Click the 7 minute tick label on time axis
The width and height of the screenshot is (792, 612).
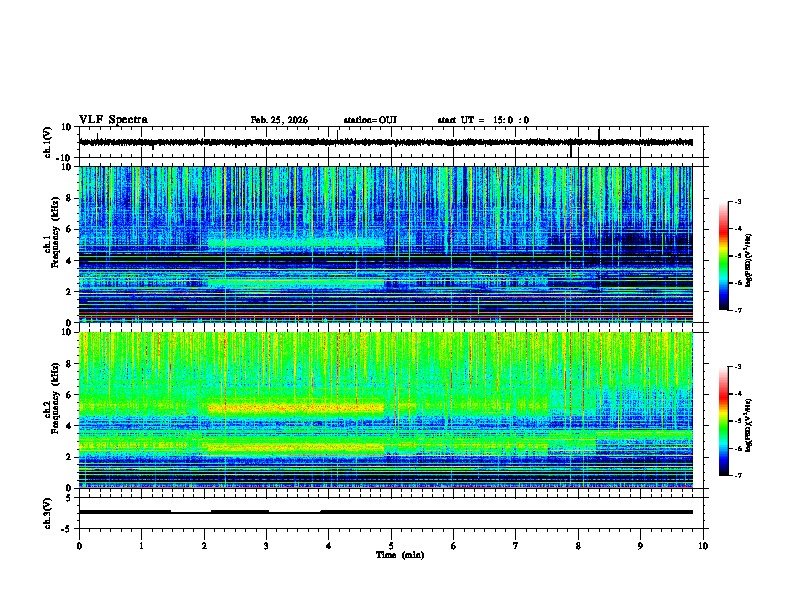(x=516, y=546)
